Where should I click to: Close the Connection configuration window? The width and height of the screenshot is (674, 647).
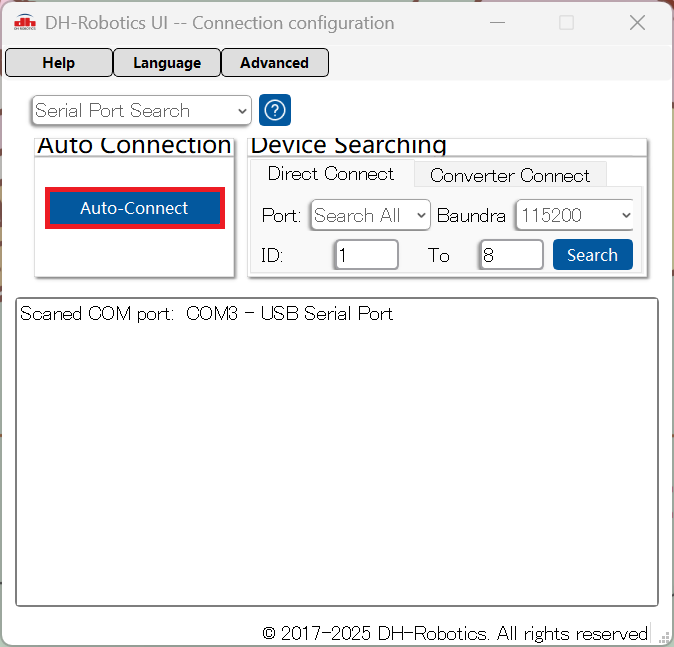tap(637, 22)
